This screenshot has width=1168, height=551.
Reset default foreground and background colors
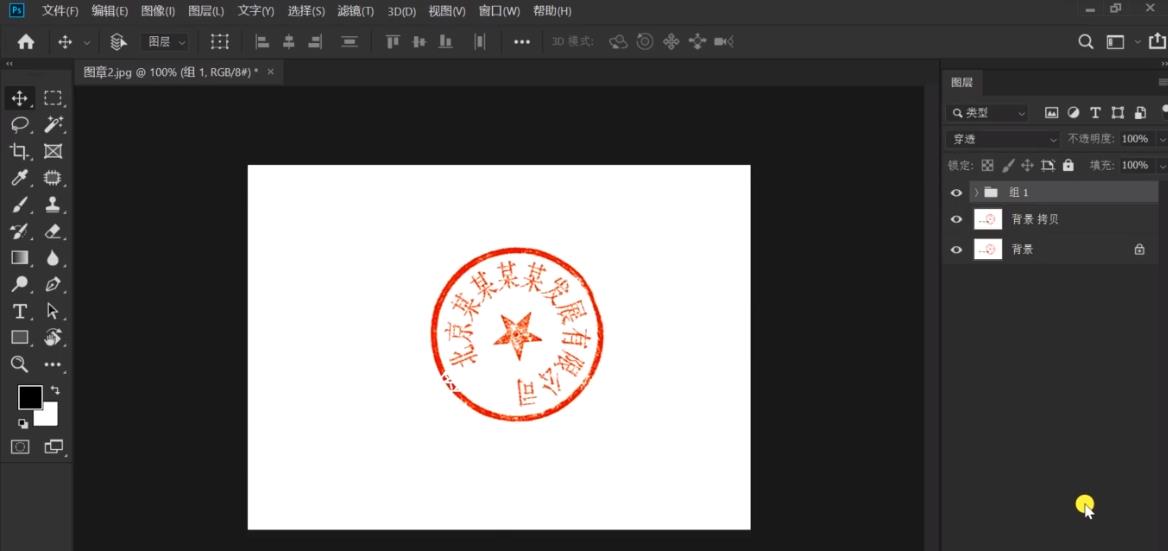(23, 424)
